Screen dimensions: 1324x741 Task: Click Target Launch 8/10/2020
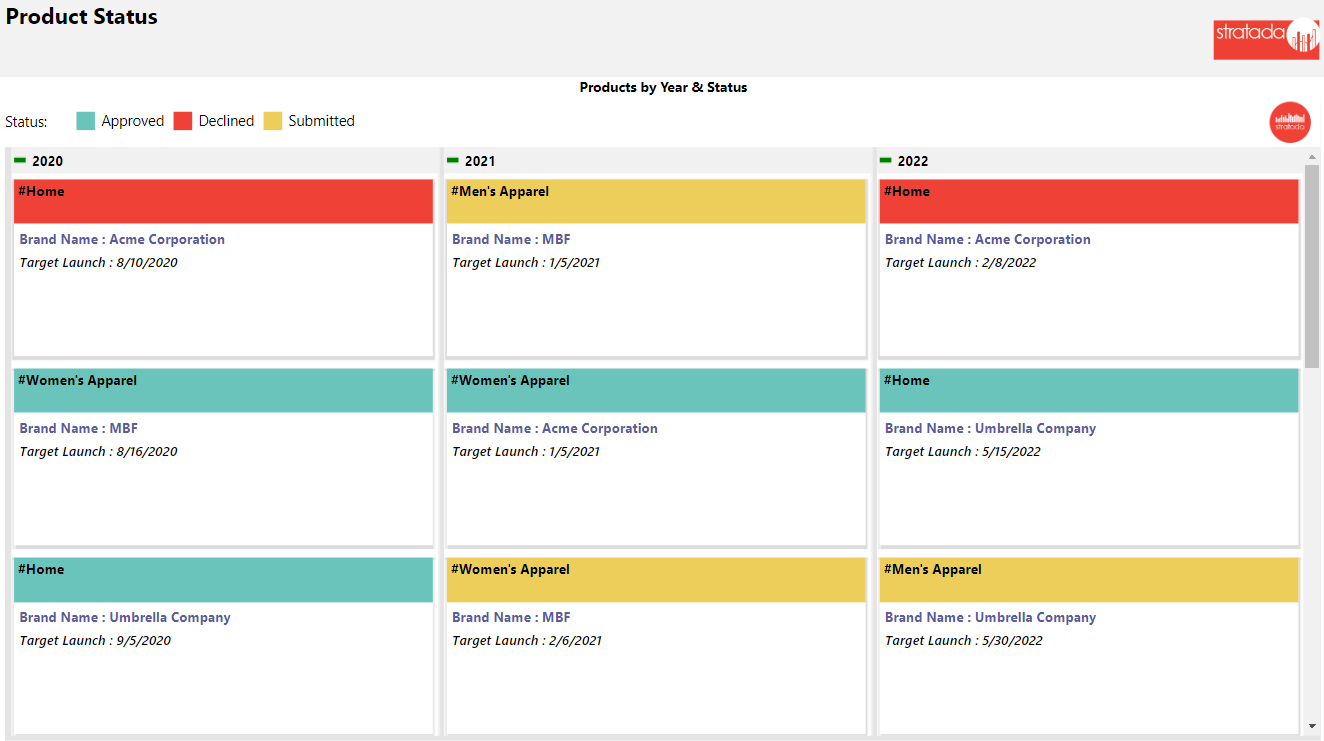click(x=98, y=263)
